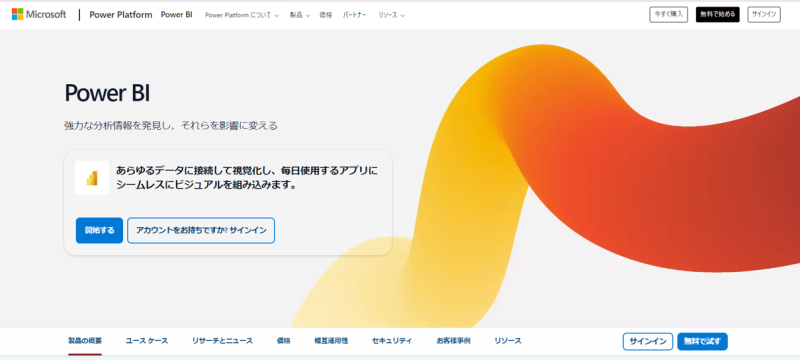Image resolution: width=800 pixels, height=360 pixels.
Task: Click the black 無料で始める button
Action: pos(717,14)
